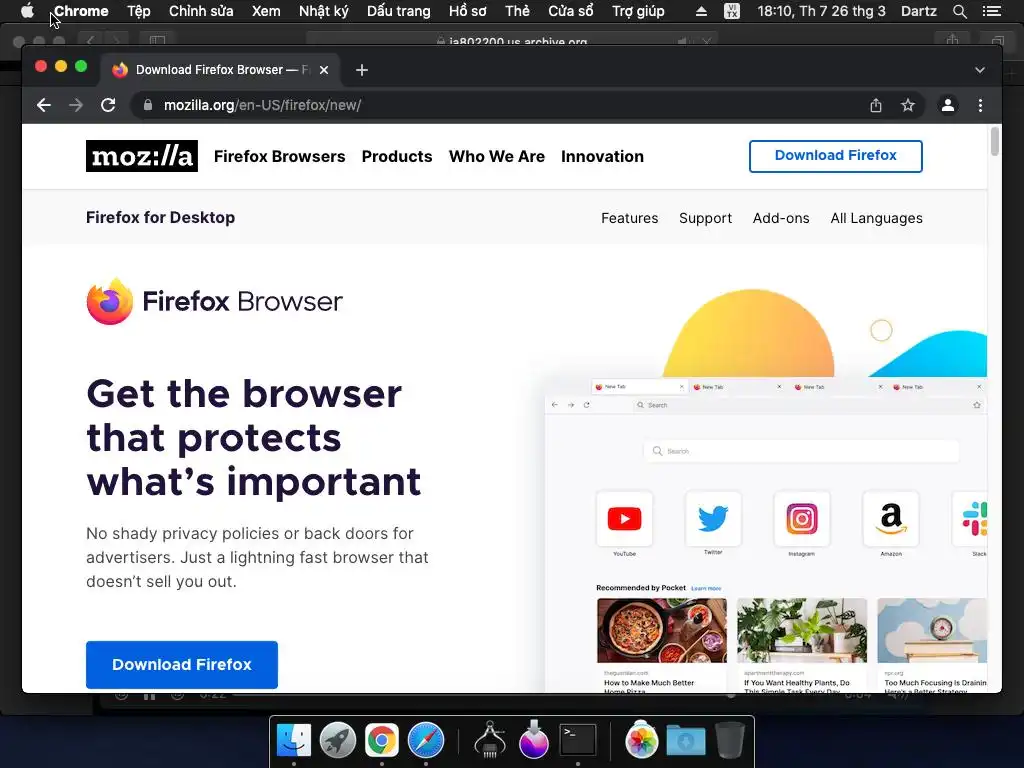The width and height of the screenshot is (1024, 768).
Task: Launch Launchpad rocket icon in the Dock
Action: [x=338, y=740]
